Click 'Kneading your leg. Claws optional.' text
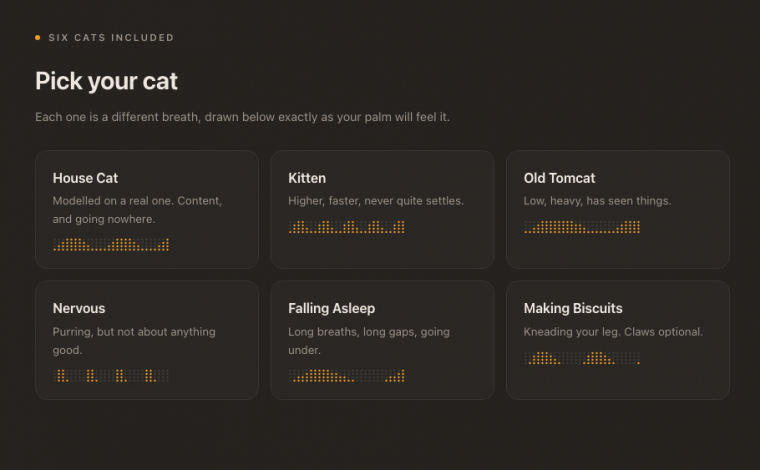The width and height of the screenshot is (760, 470). (613, 331)
